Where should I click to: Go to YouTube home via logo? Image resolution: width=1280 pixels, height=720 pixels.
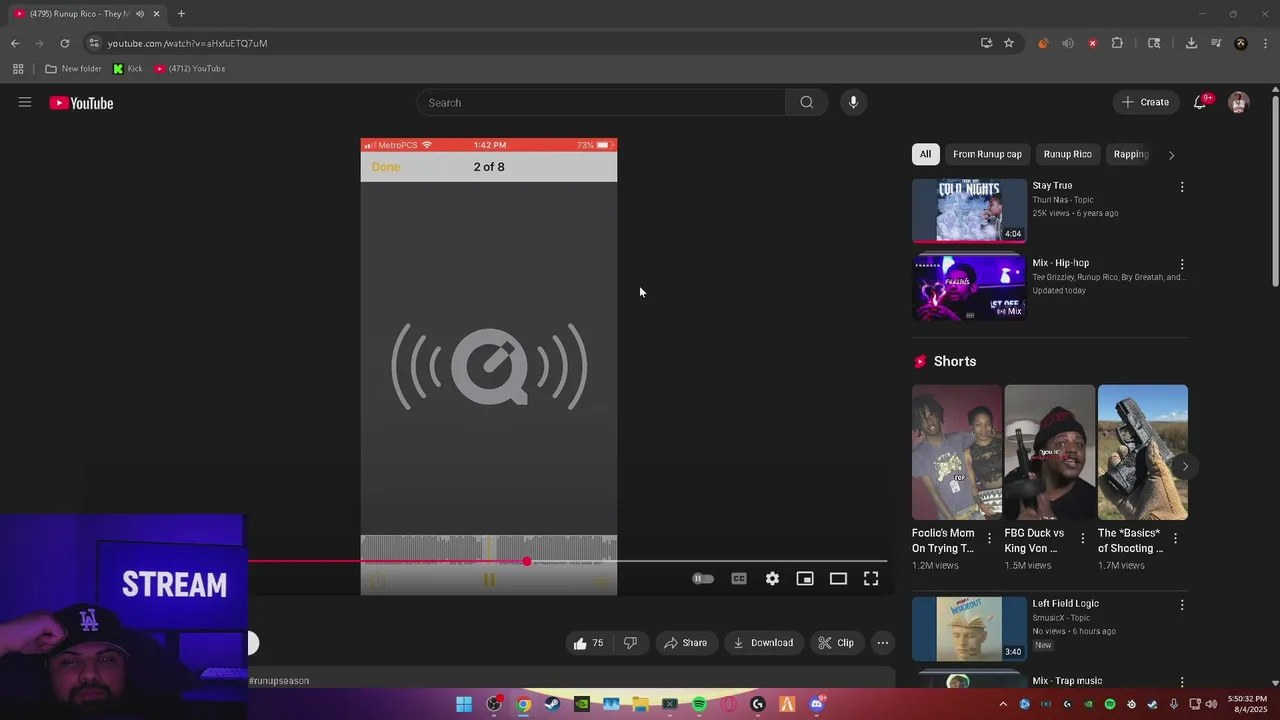point(81,103)
